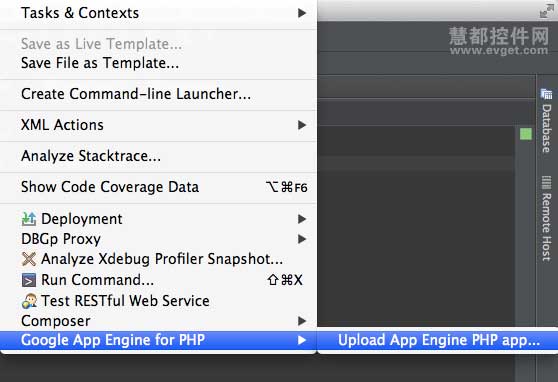558x382 pixels.
Task: Click the fullscreen arrows icon at top right
Action: [x=547, y=10]
